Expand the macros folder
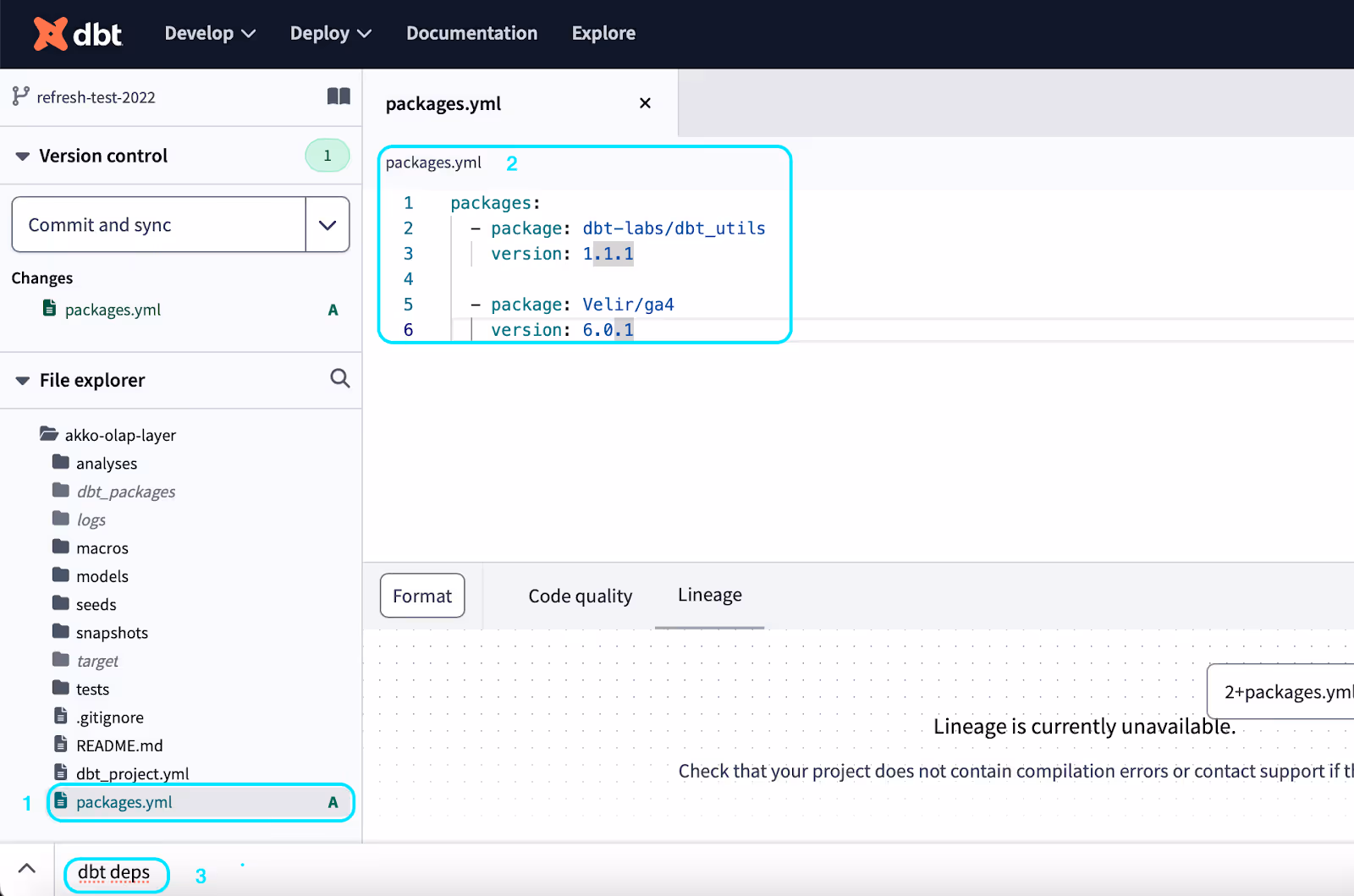Screen dimensions: 1354x896 click(102, 548)
